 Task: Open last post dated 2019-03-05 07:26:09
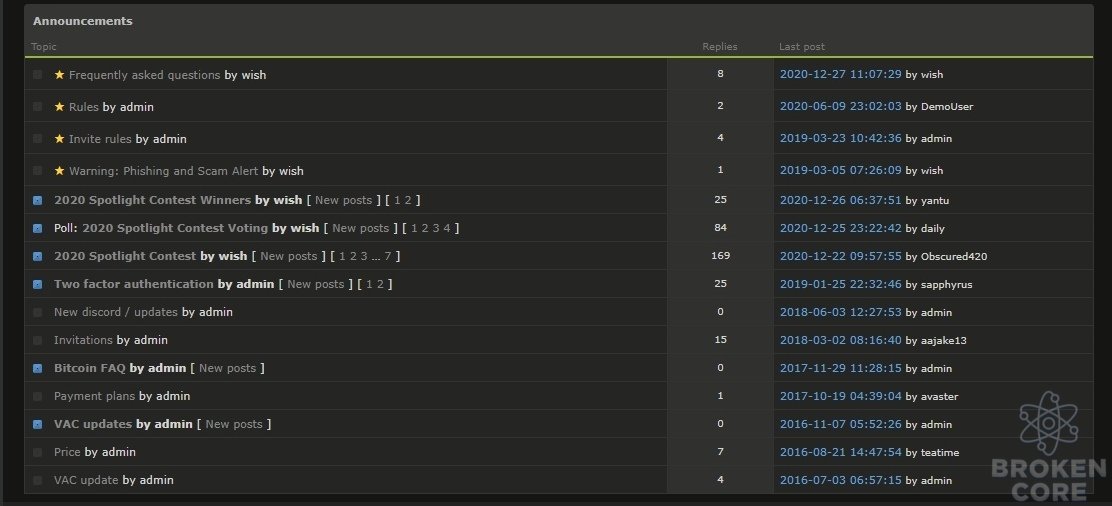(x=840, y=170)
